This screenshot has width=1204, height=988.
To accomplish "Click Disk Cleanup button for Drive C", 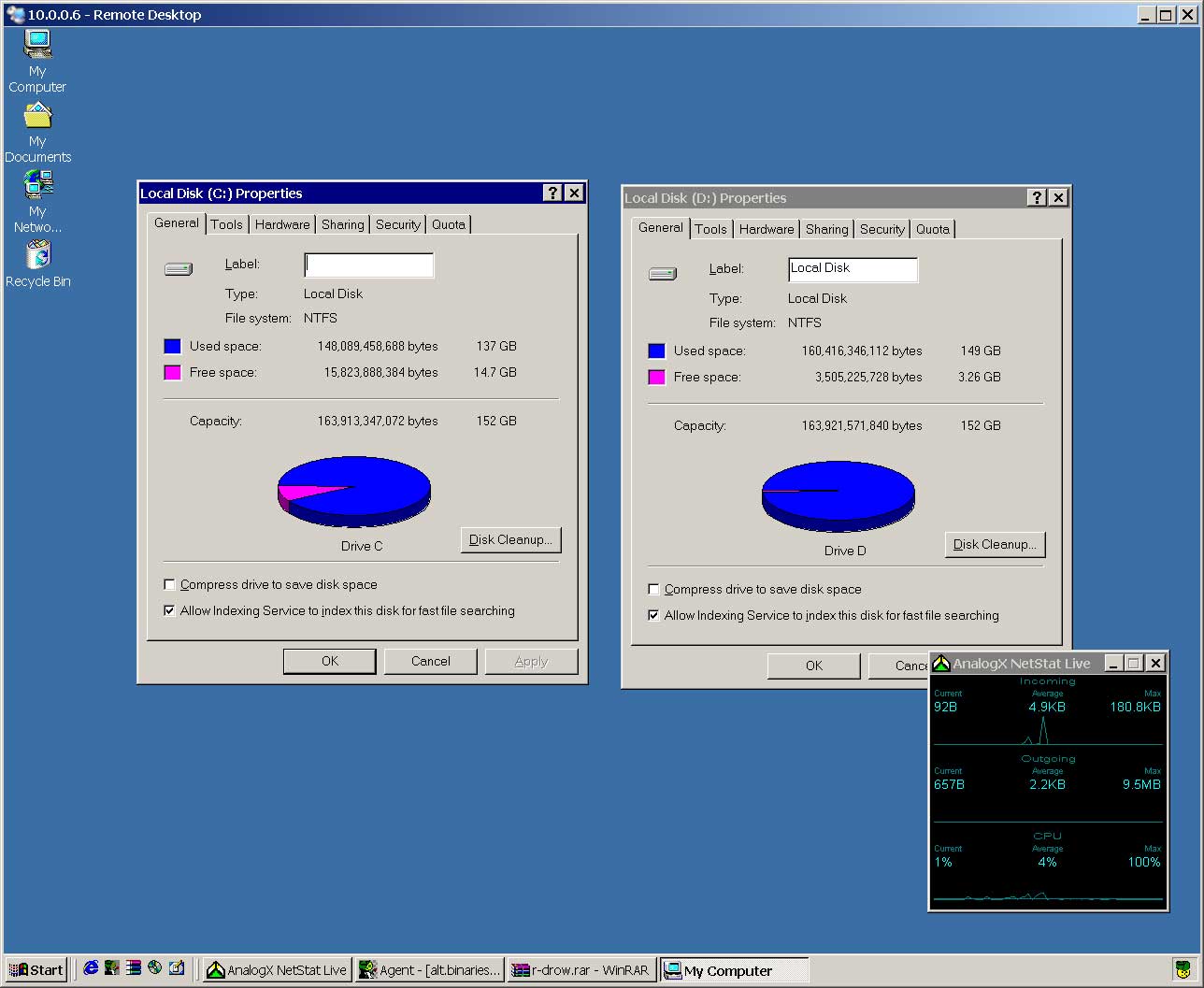I will (x=510, y=539).
